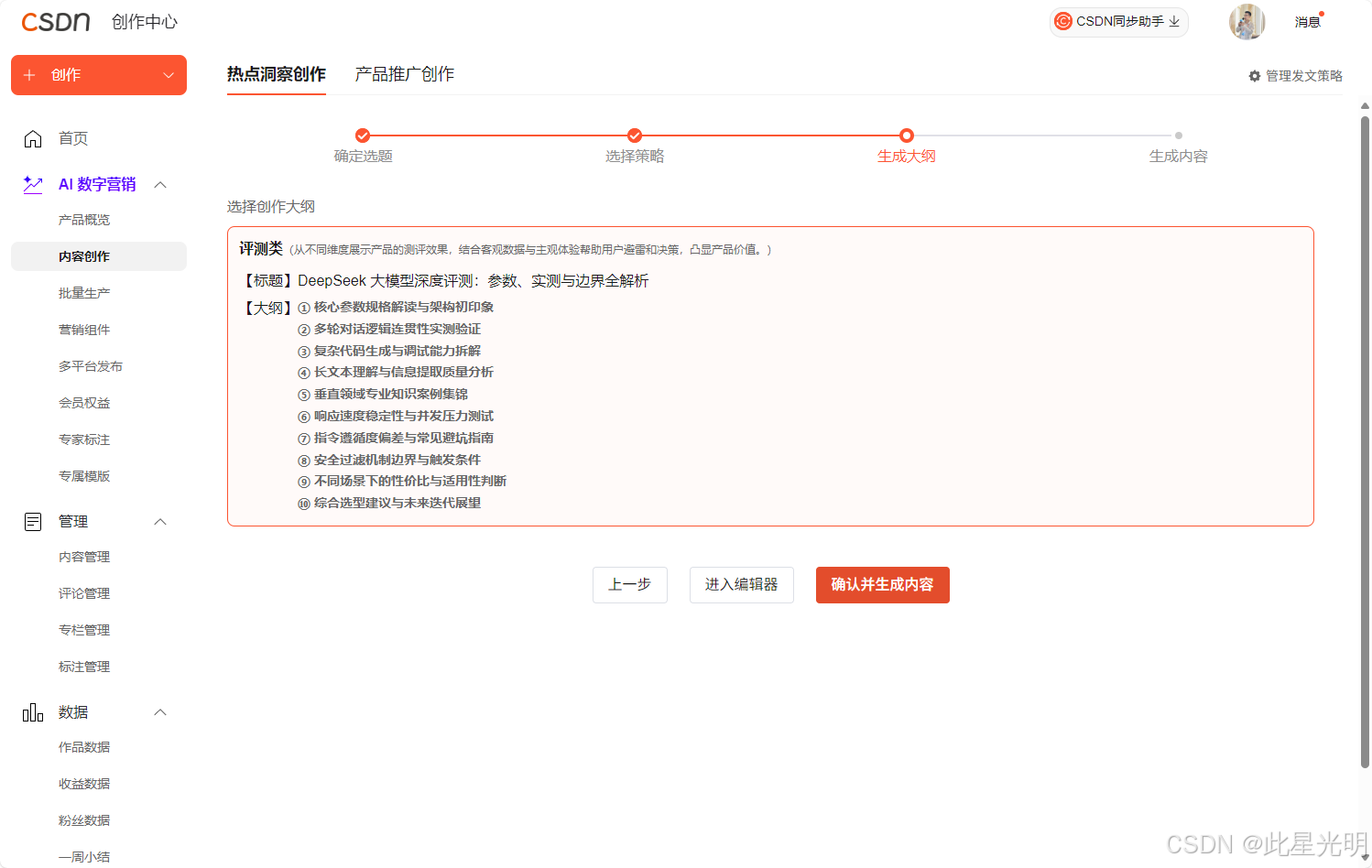The height and width of the screenshot is (868, 1372).
Task: Switch to 产品推广创作 tab
Action: coord(405,74)
